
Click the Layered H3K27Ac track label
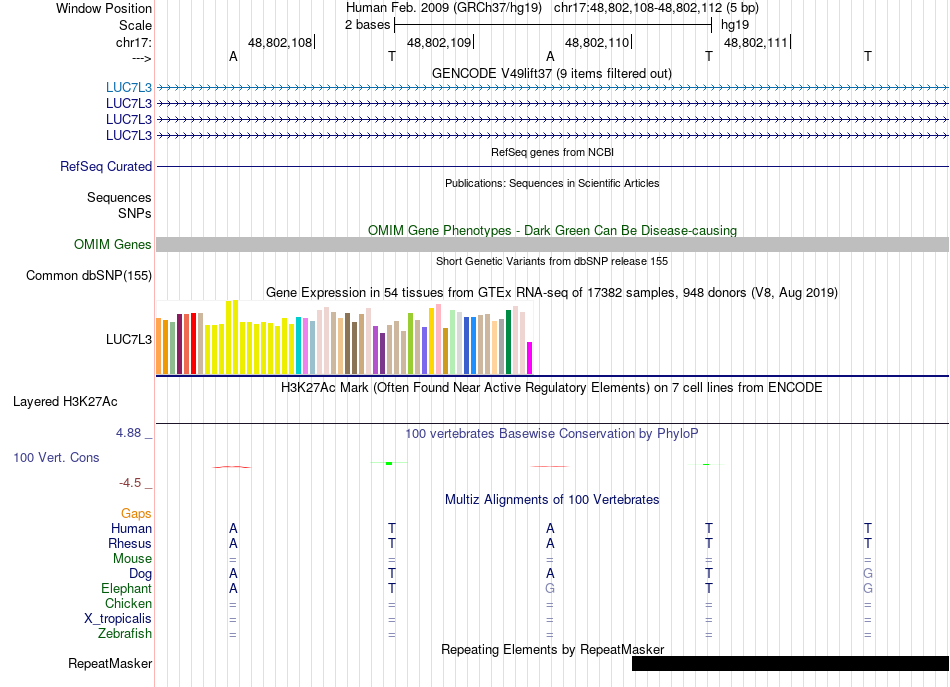(65, 401)
